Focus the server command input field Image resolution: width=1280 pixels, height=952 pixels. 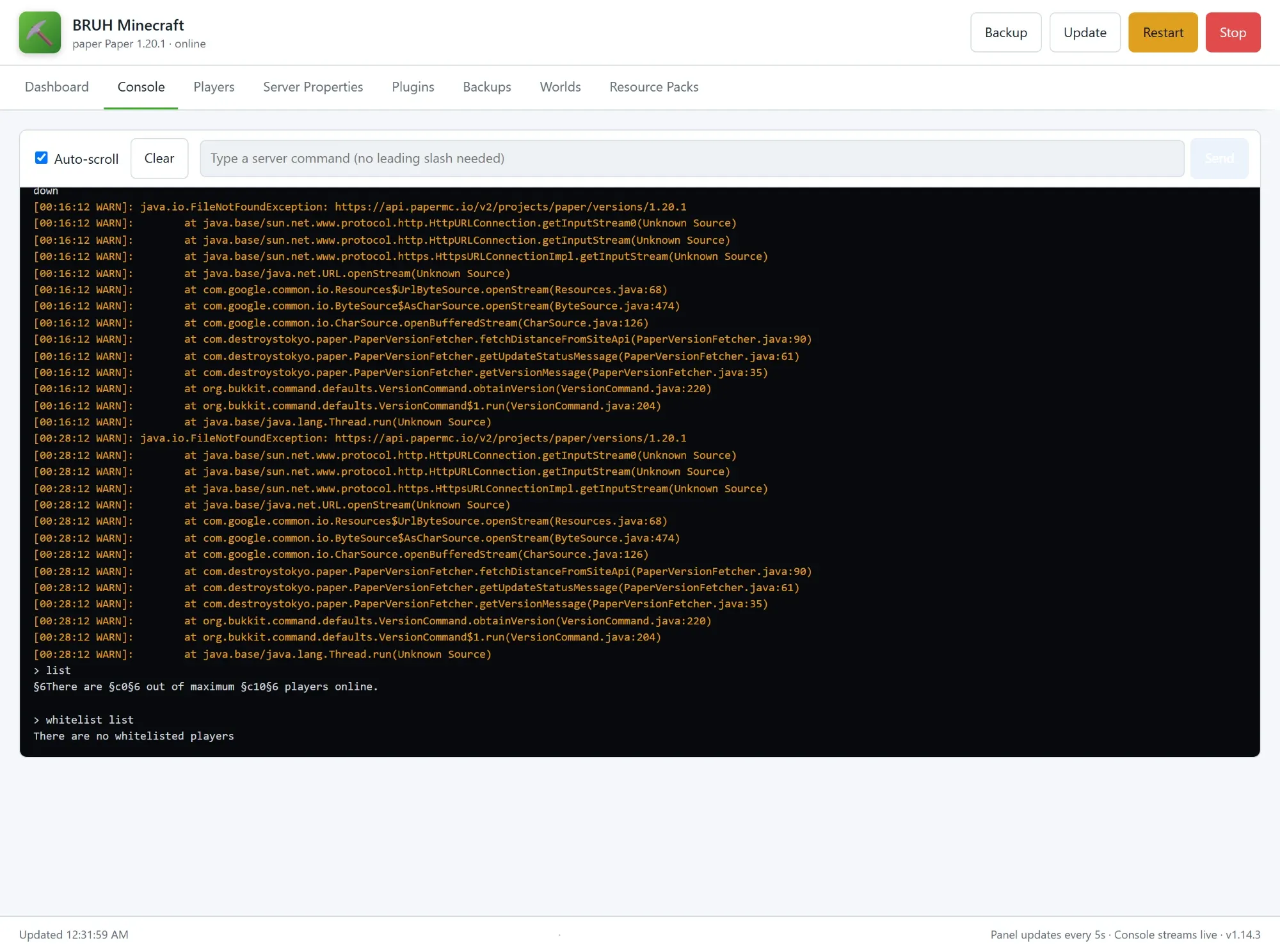tap(692, 158)
